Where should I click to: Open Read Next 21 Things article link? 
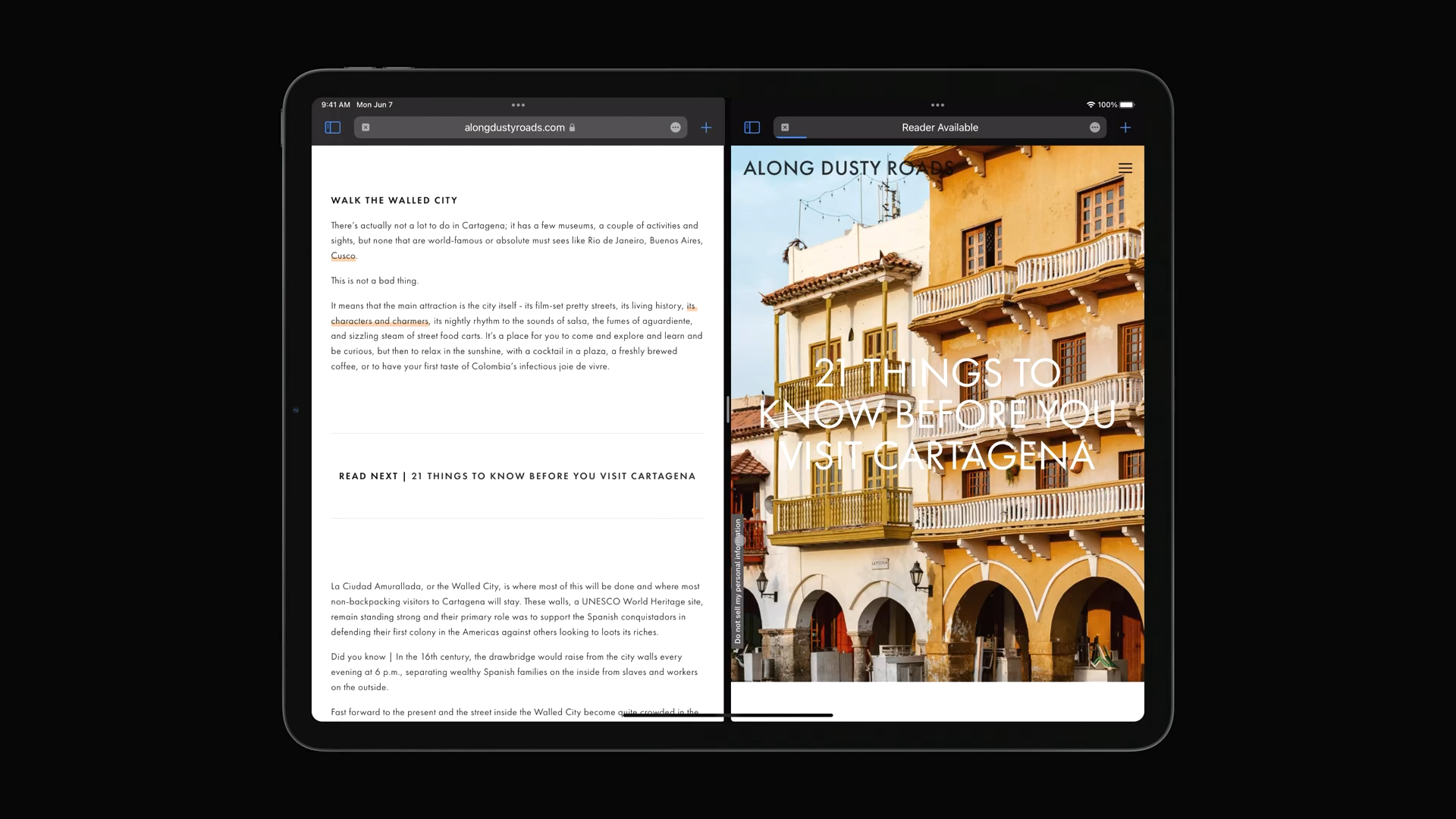pos(553,476)
